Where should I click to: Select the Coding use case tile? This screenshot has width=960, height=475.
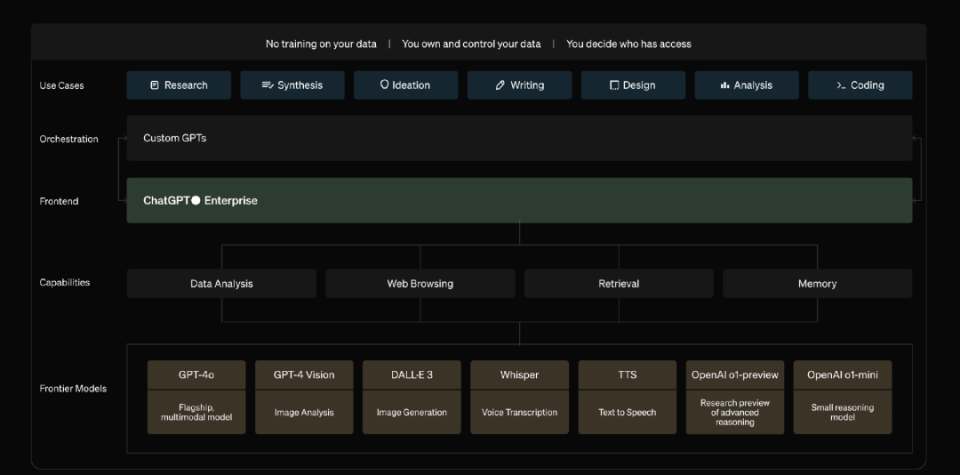pyautogui.click(x=860, y=85)
